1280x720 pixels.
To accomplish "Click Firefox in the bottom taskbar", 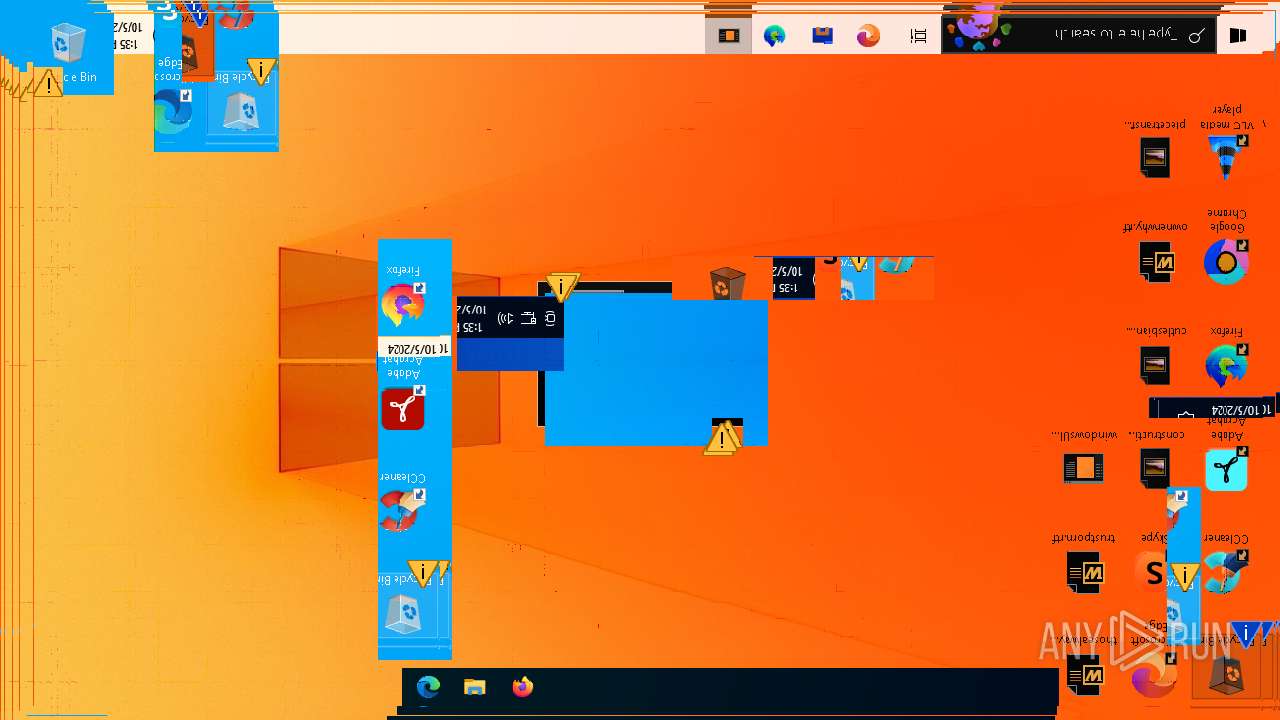I will coord(523,687).
